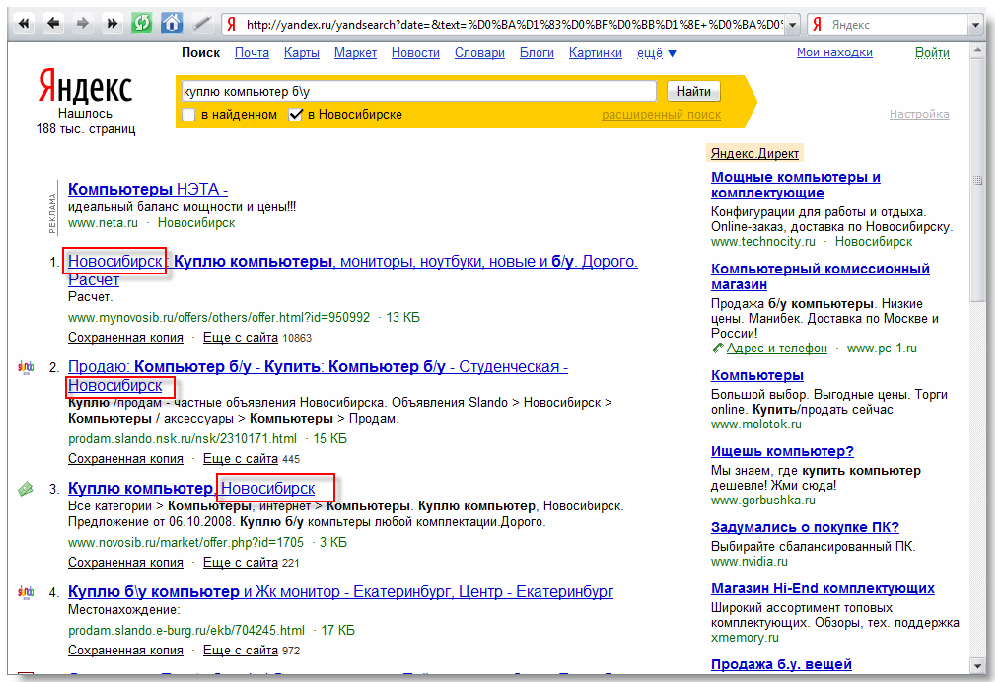995x682 pixels.
Task: Open the 'Мои находки' link
Action: (x=834, y=52)
